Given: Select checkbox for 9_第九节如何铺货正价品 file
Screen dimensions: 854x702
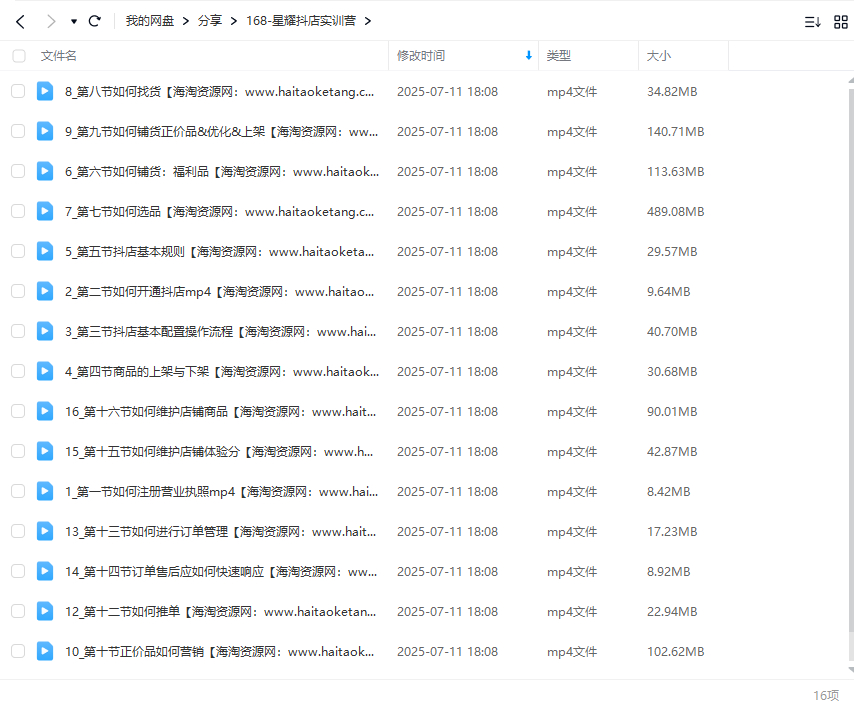Looking at the screenshot, I should (18, 131).
